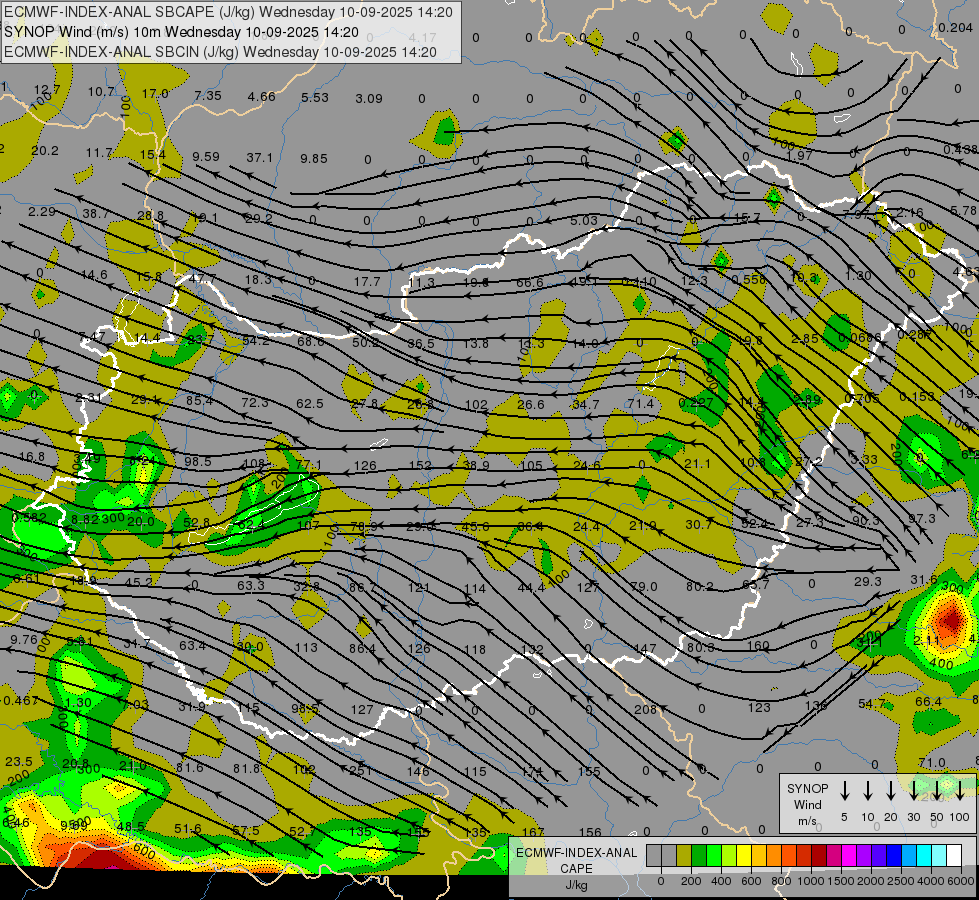979x900 pixels.
Task: Click the map value '174'
Action: pyautogui.click(x=532, y=772)
